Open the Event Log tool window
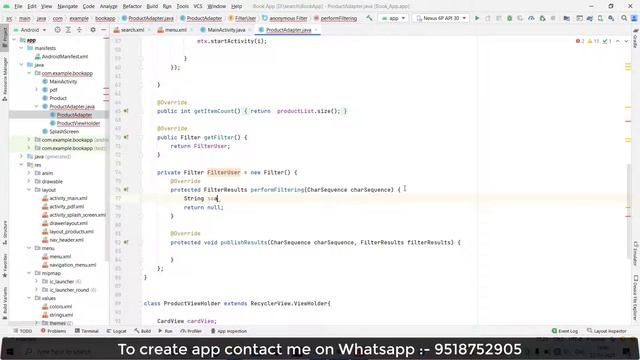640x360 pixels. click(x=565, y=331)
